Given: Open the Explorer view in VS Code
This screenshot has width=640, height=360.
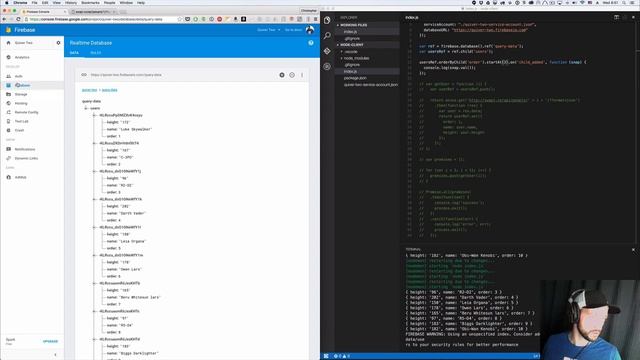Looking at the screenshot, I should click(x=327, y=20).
